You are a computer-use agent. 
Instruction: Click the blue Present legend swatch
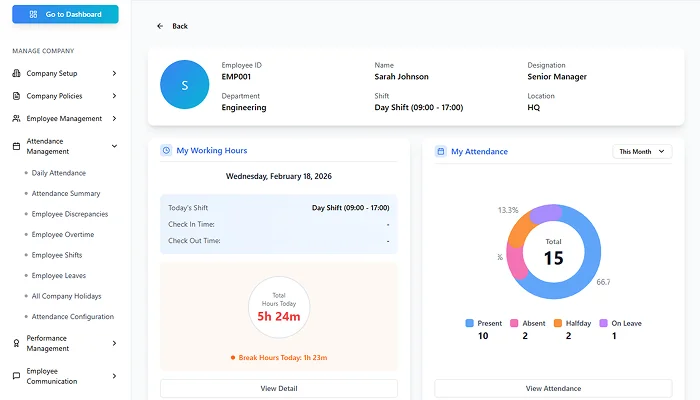(470, 323)
